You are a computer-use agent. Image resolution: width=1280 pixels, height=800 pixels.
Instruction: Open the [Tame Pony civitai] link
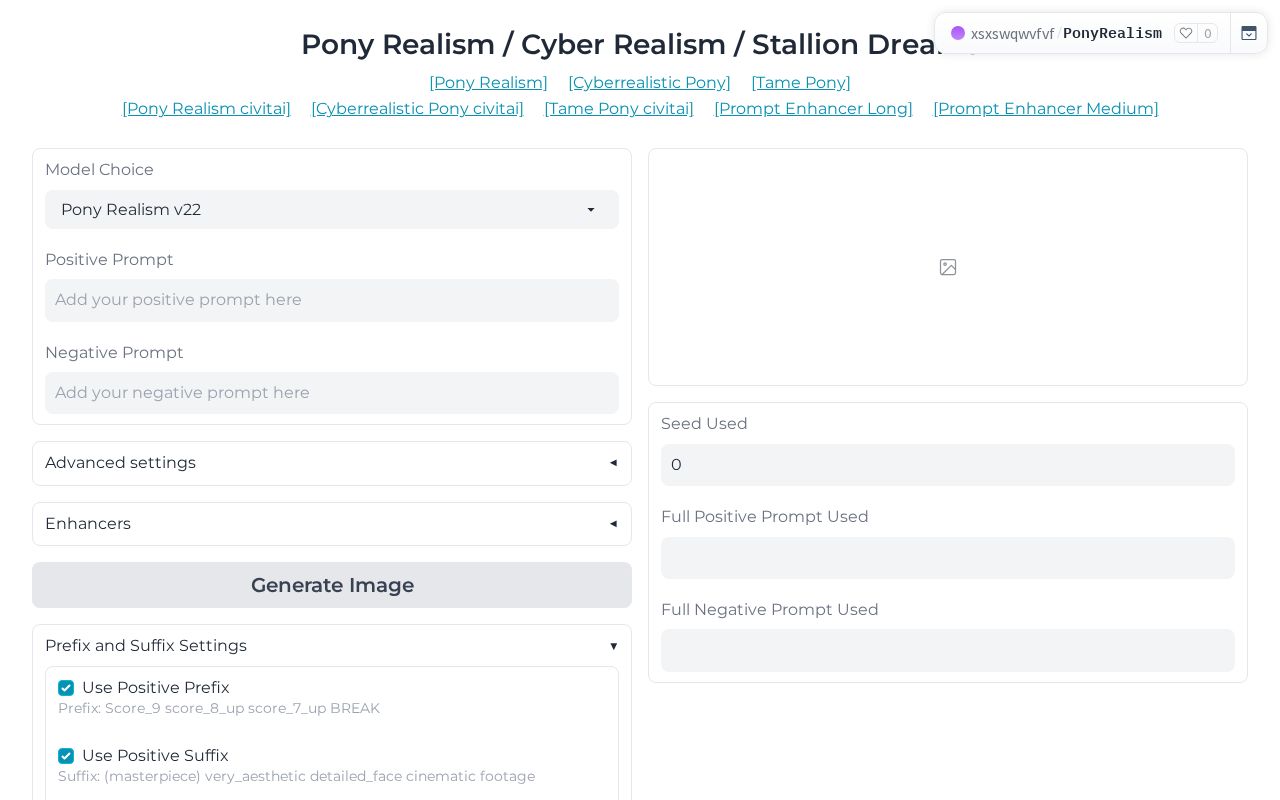click(619, 109)
